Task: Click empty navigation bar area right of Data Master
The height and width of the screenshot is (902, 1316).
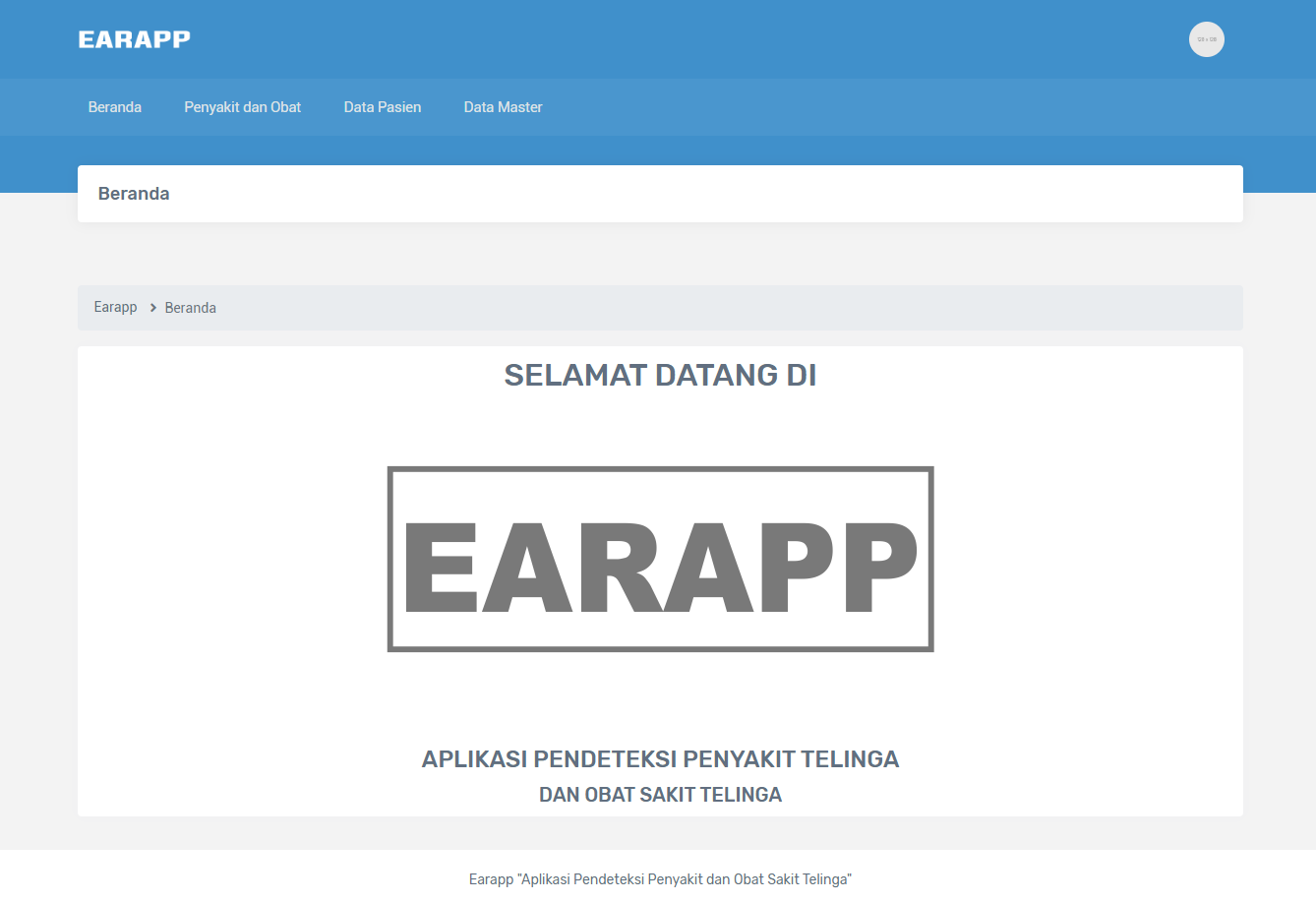Action: pyautogui.click(x=885, y=107)
